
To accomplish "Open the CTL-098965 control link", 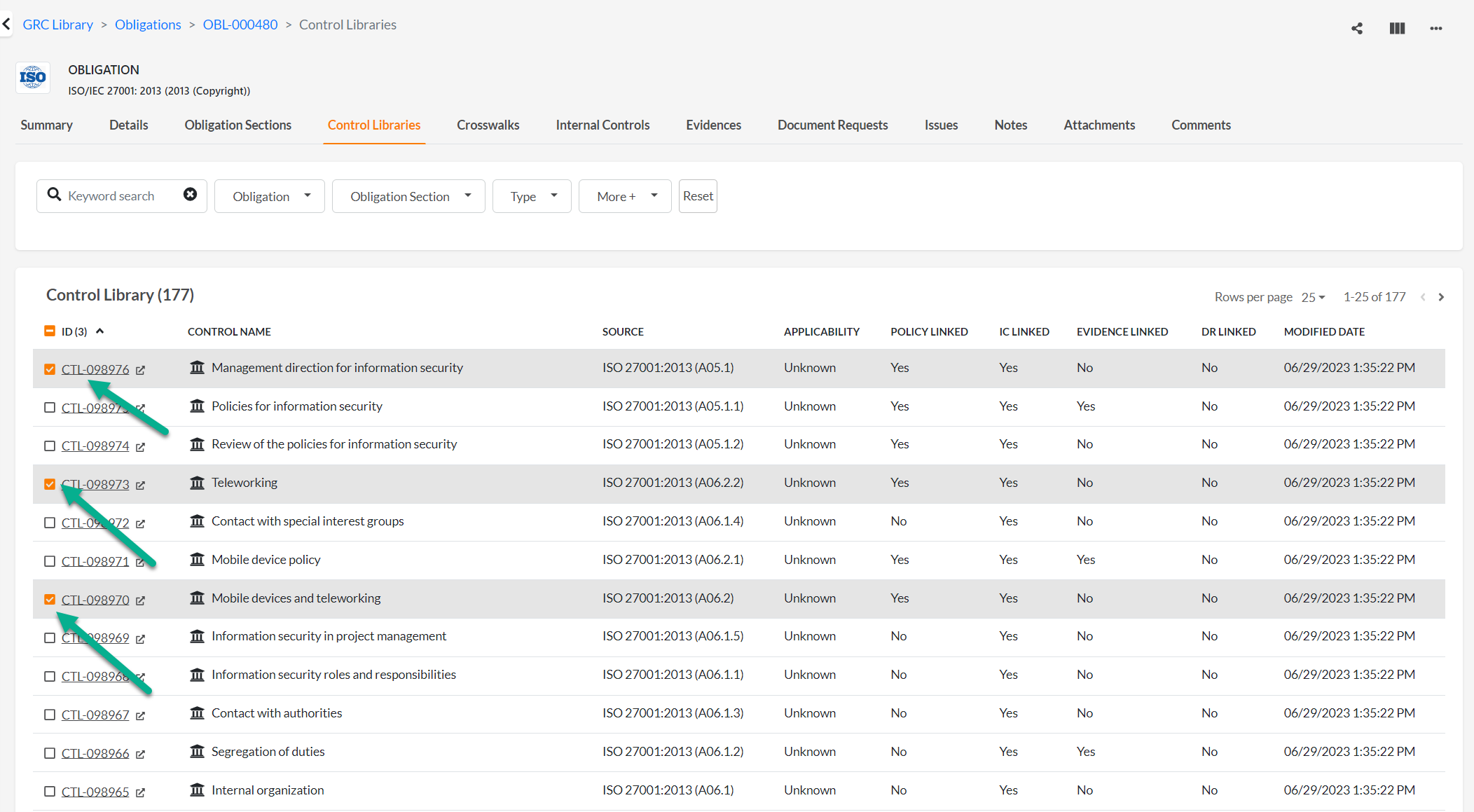I will point(95,792).
